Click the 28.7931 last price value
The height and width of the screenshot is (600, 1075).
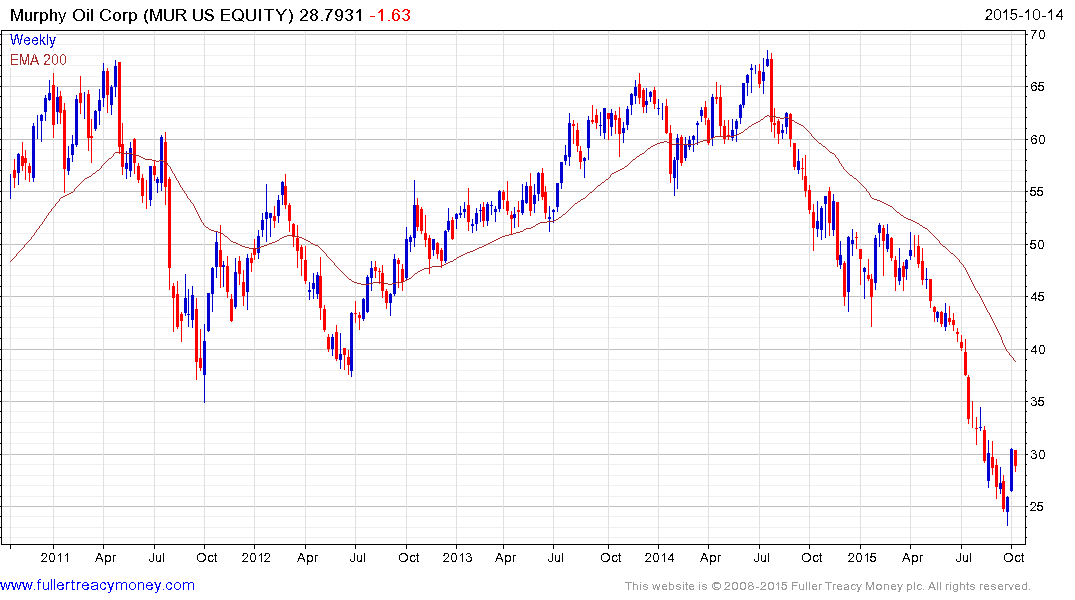pyautogui.click(x=331, y=15)
